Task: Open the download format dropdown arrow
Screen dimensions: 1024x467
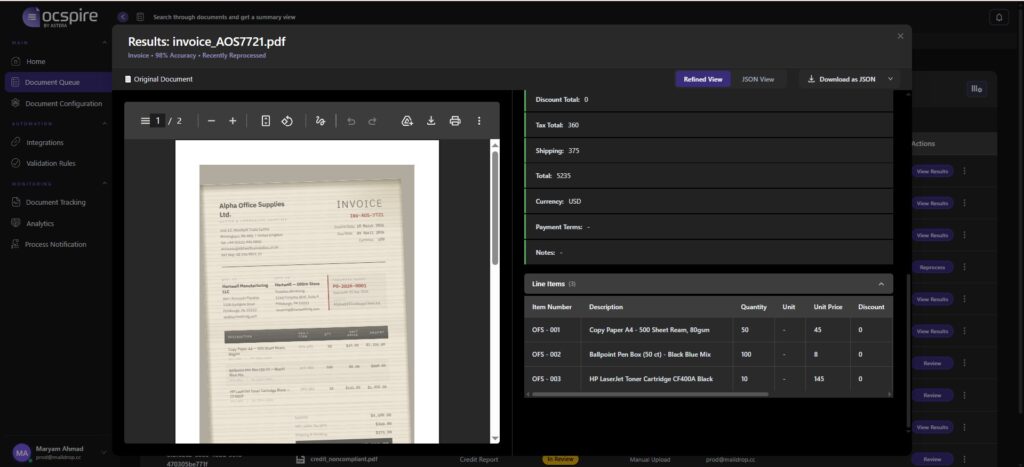Action: 890,79
